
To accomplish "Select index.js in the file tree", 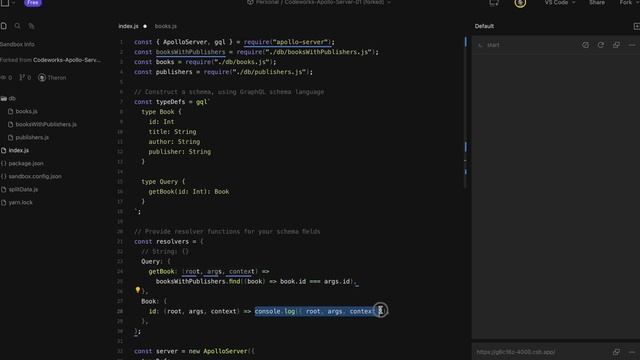I will pyautogui.click(x=18, y=151).
